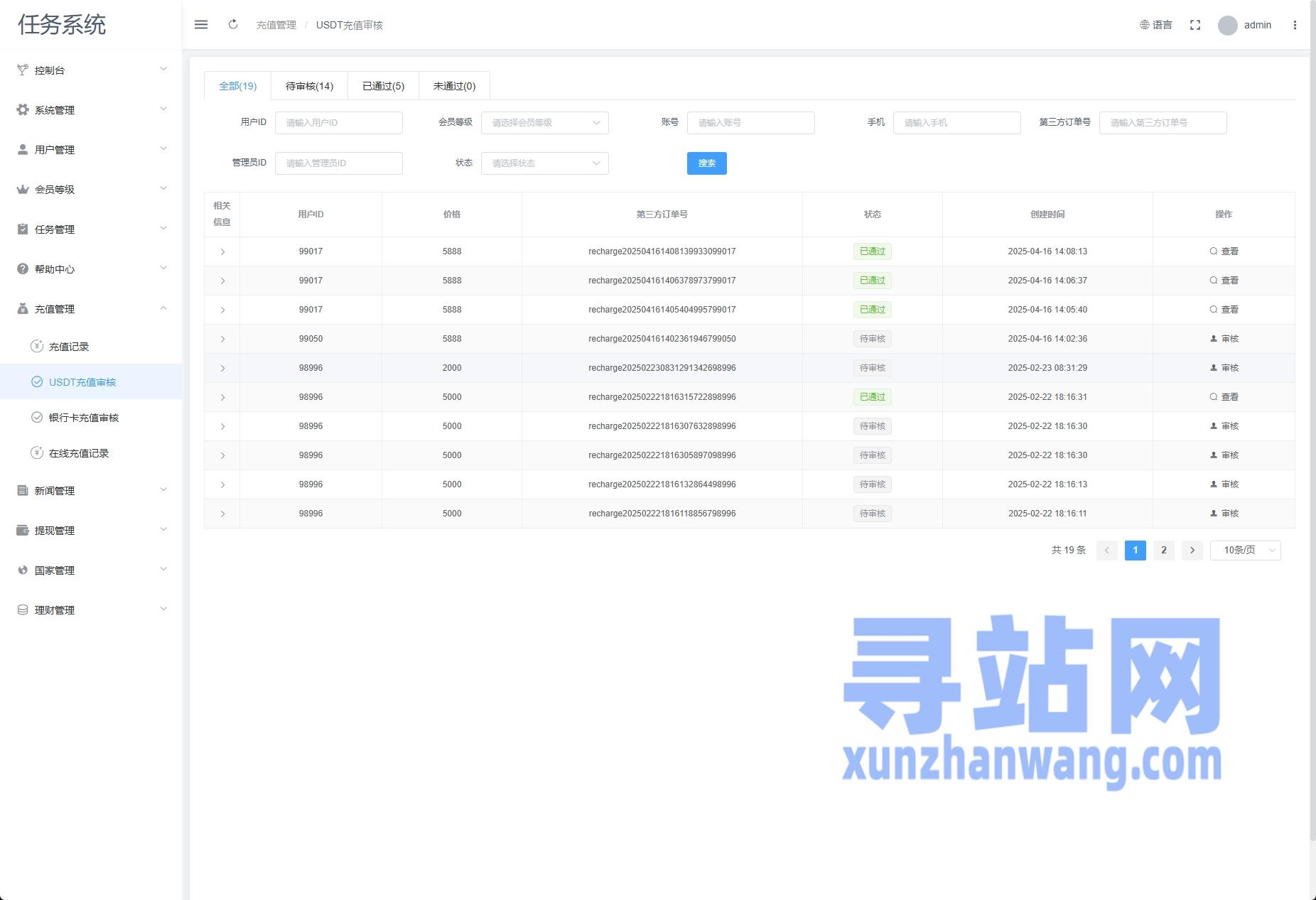Open the 10条/页 page size dropdown
The height and width of the screenshot is (900, 1316).
click(1245, 551)
